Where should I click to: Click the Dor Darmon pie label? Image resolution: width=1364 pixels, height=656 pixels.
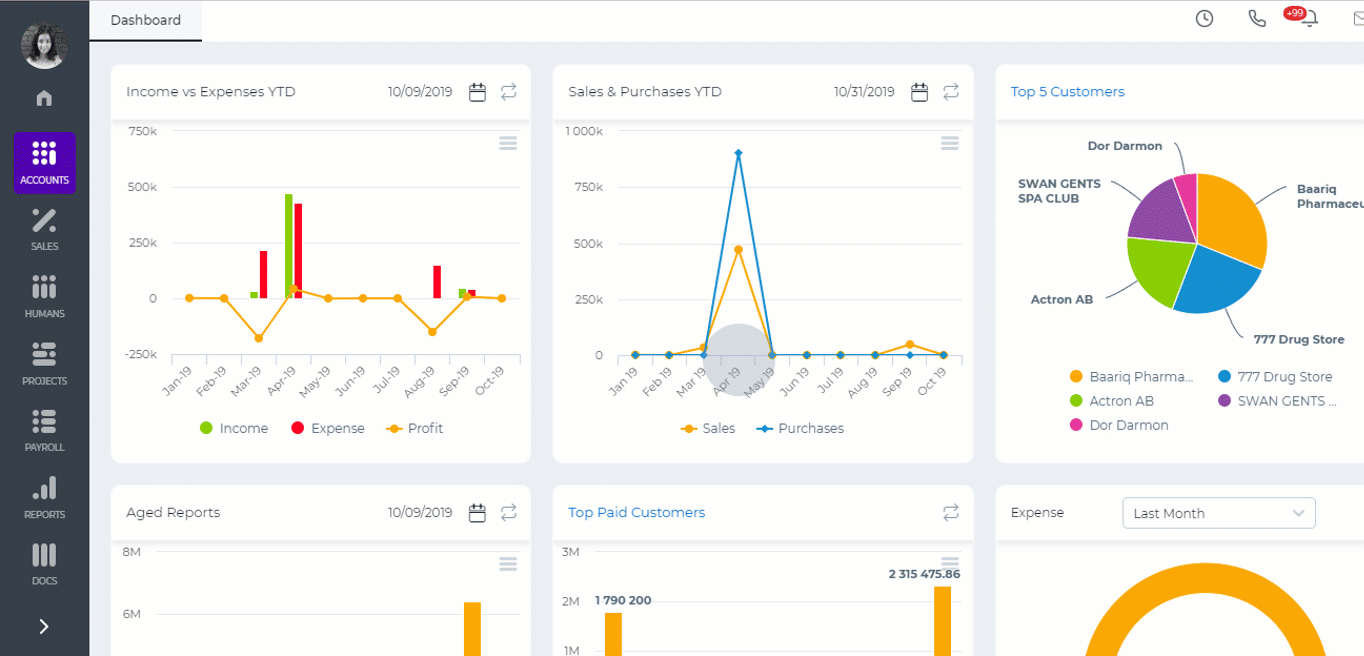(1125, 146)
